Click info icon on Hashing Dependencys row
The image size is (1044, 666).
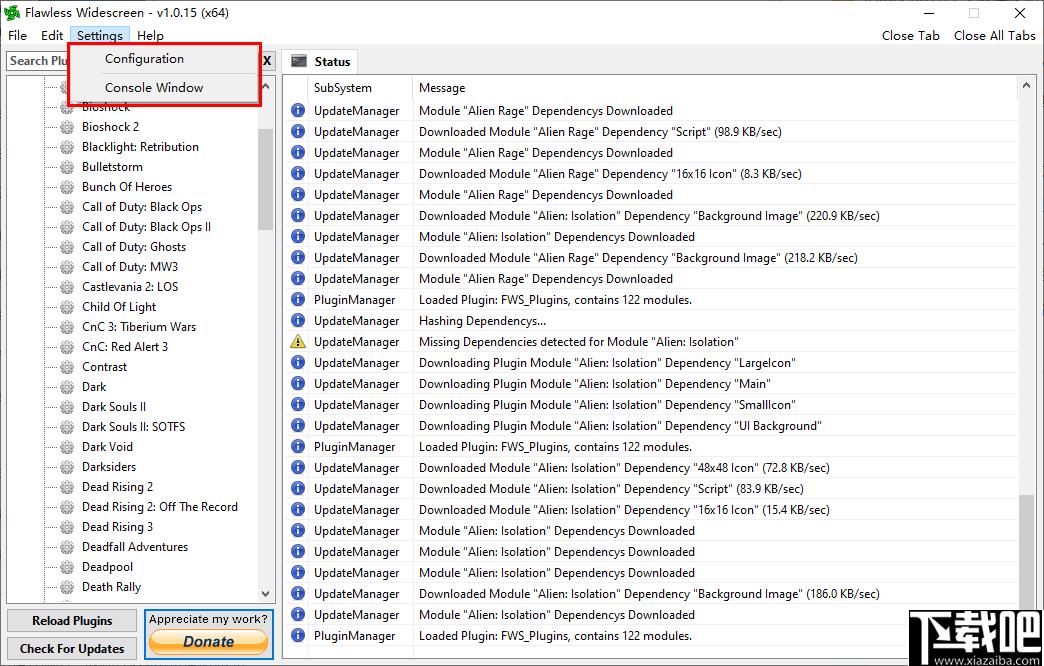click(298, 320)
